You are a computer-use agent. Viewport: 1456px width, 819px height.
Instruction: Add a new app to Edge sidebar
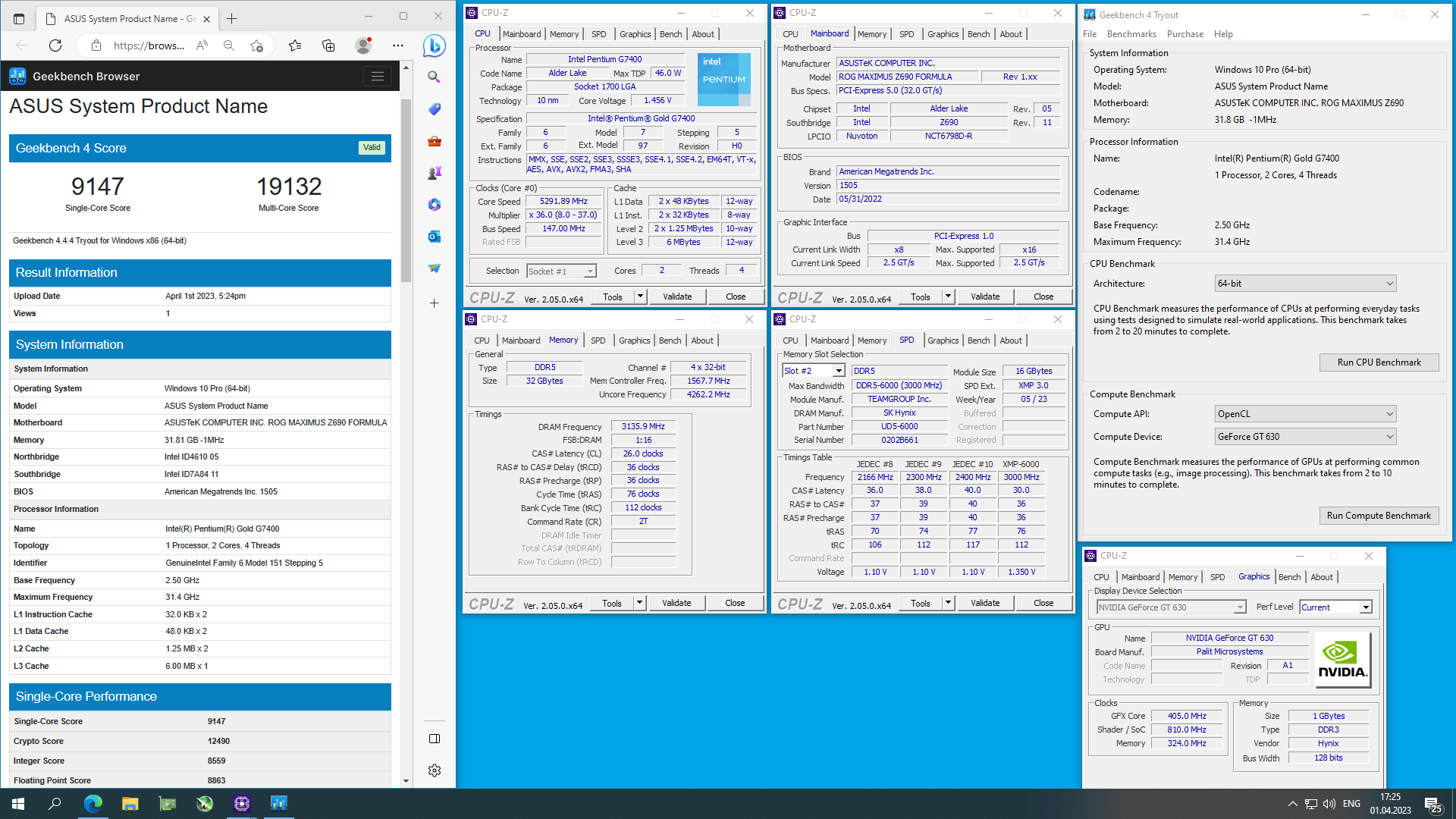434,303
